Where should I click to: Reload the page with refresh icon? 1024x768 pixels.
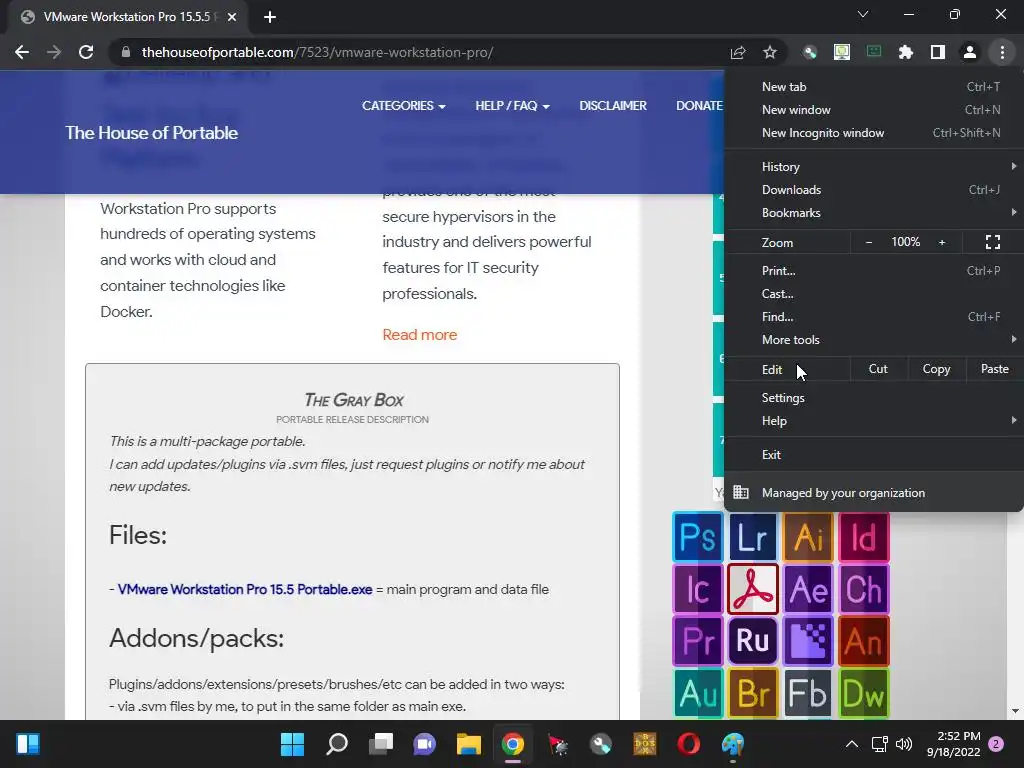(x=86, y=52)
